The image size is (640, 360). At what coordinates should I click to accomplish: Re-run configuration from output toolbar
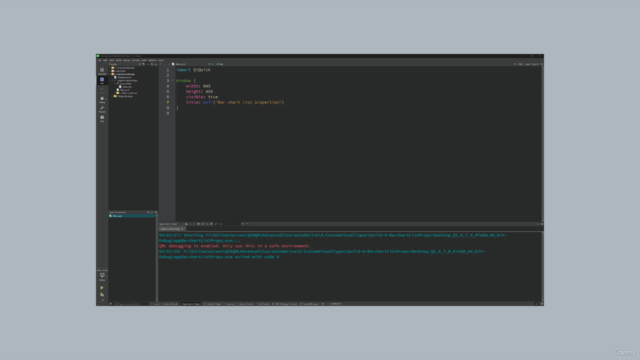pos(199,224)
